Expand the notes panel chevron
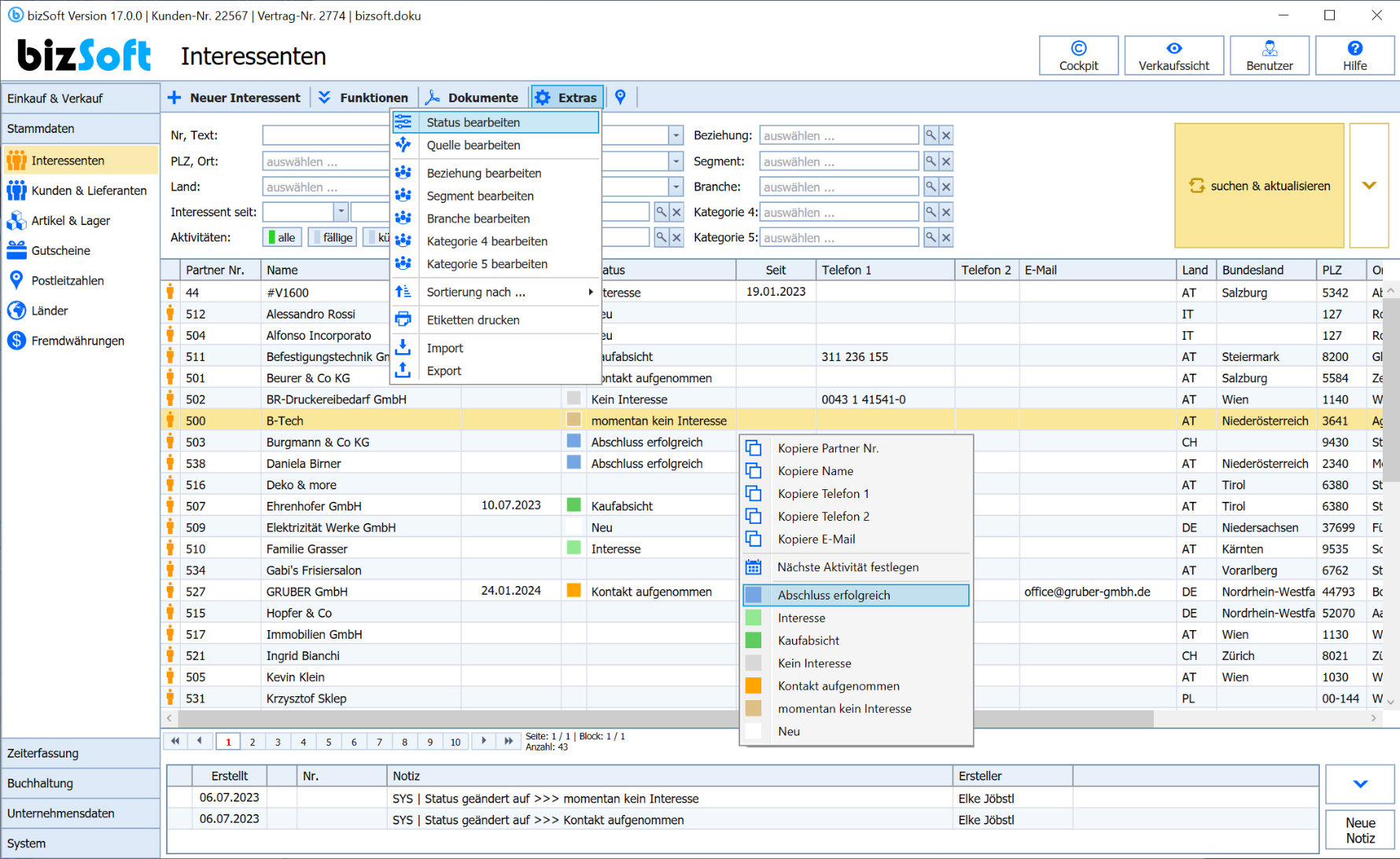The width and height of the screenshot is (1400, 859). (x=1360, y=784)
